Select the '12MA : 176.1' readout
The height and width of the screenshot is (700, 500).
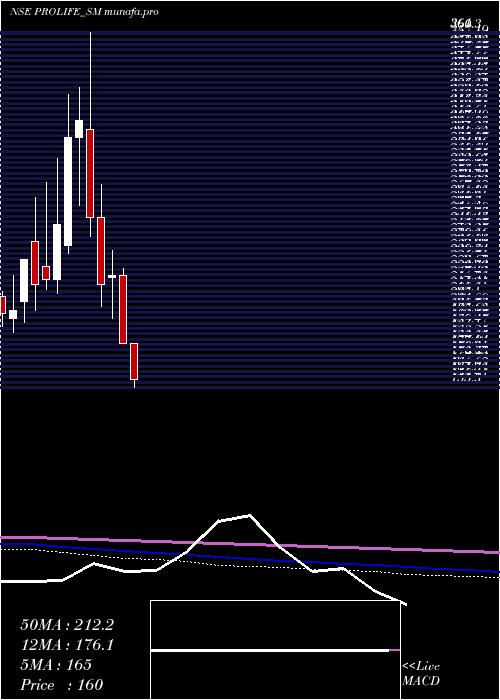coord(67,645)
